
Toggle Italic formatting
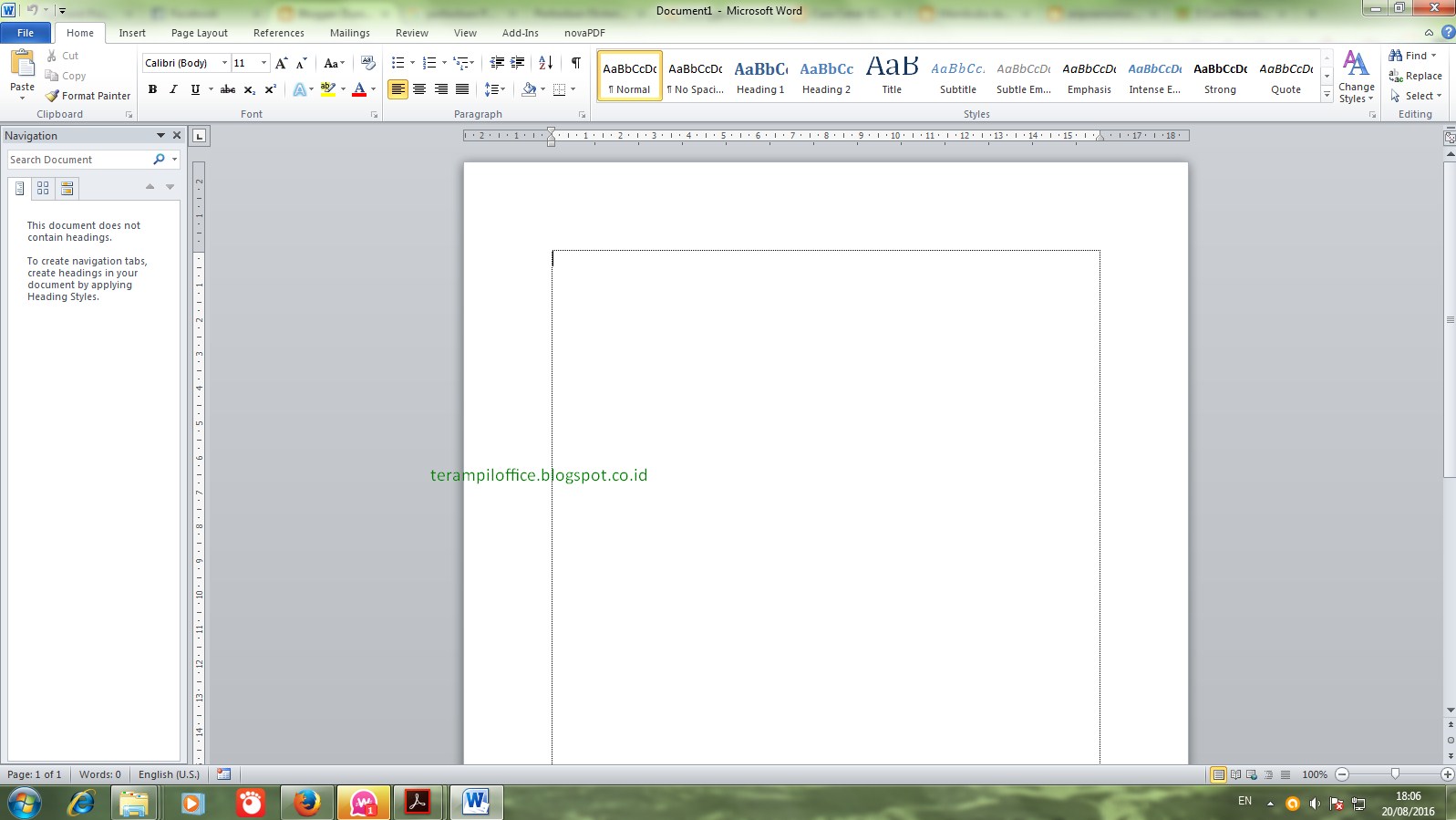click(173, 89)
